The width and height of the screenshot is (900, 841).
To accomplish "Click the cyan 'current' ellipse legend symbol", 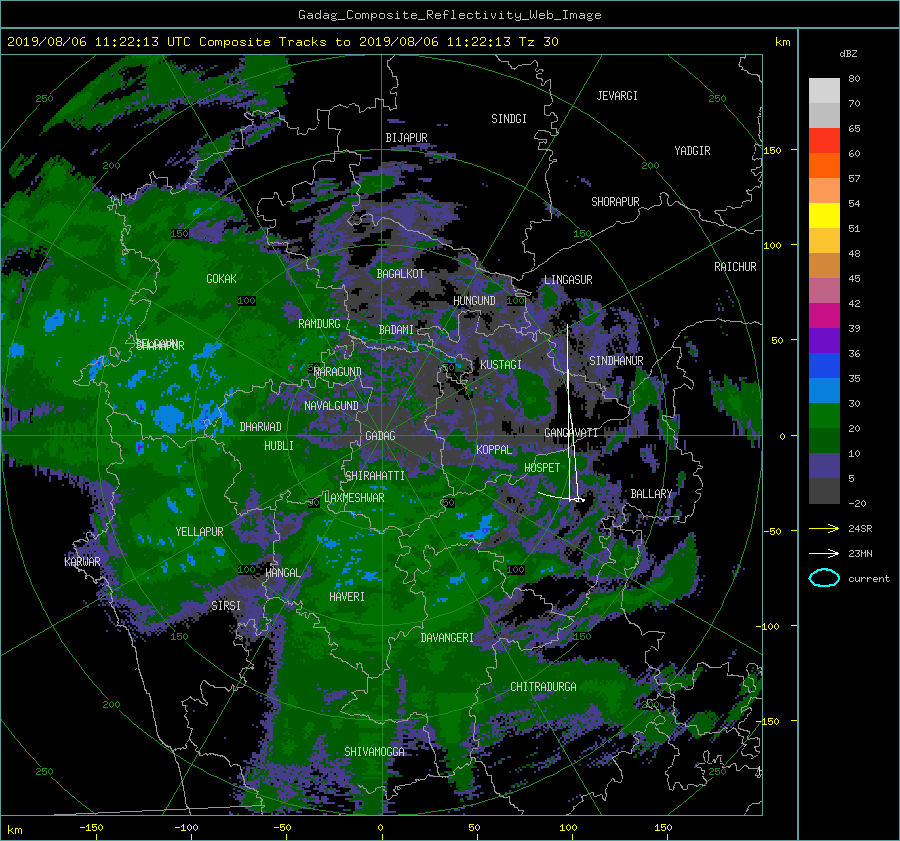I will 824,578.
